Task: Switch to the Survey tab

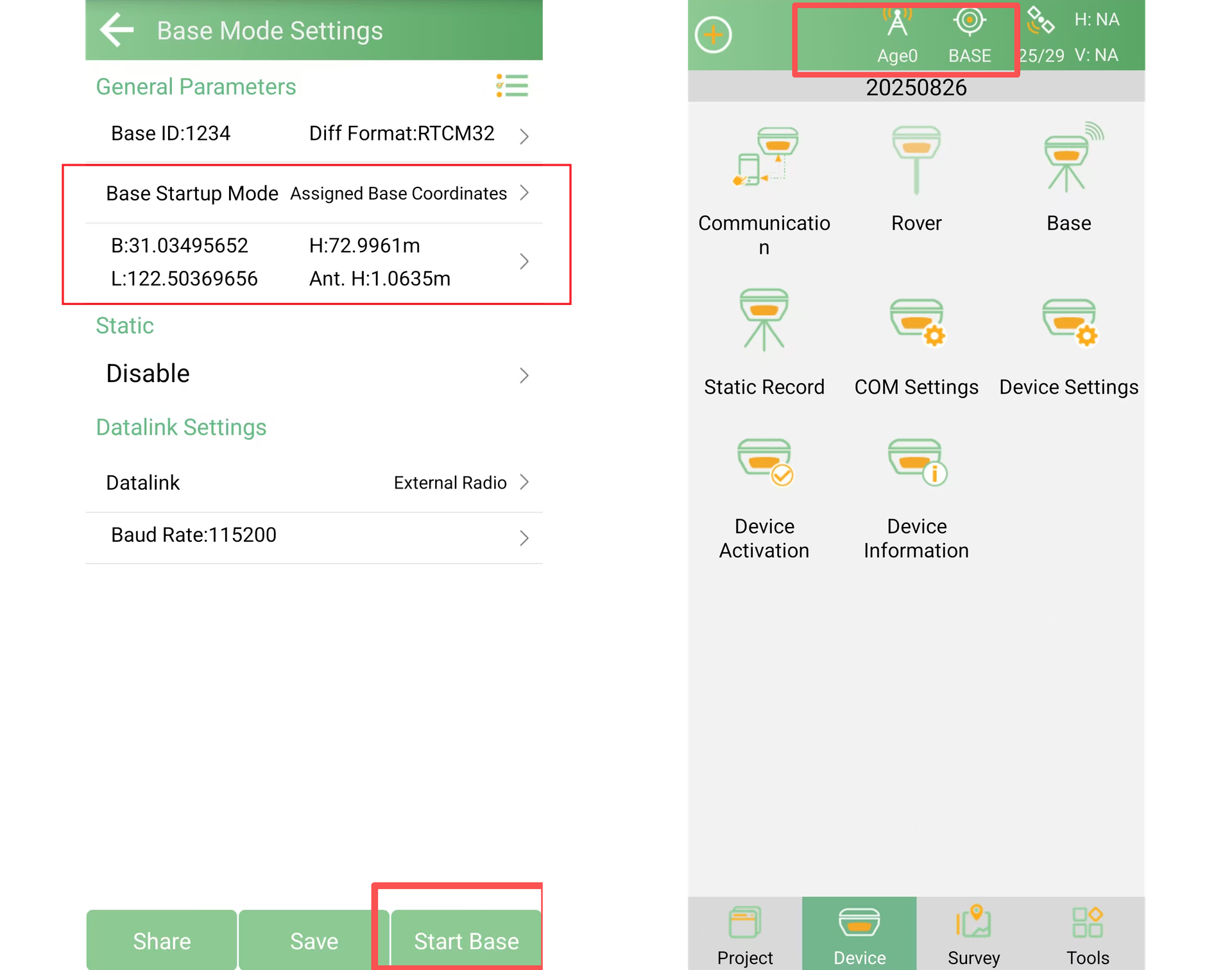Action: [973, 934]
